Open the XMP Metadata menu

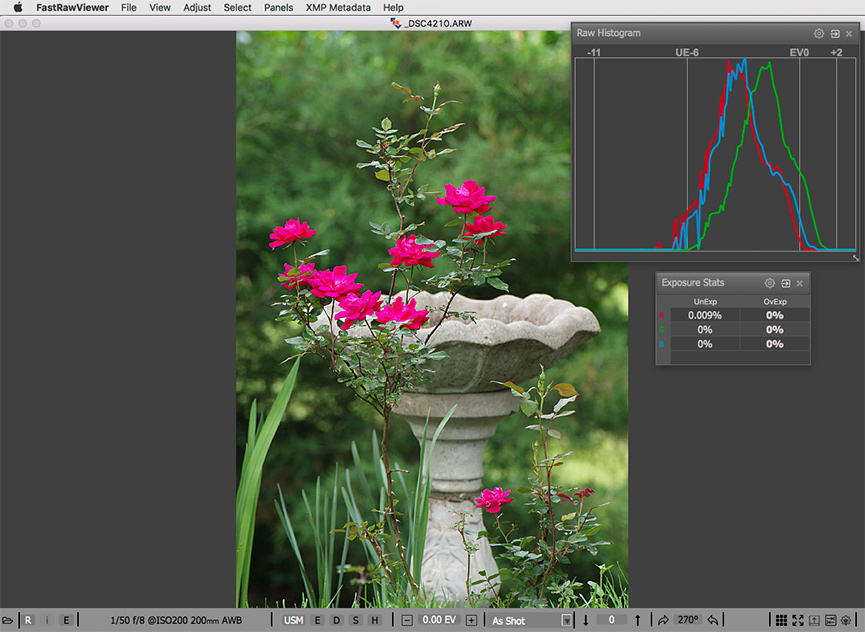pyautogui.click(x=338, y=7)
